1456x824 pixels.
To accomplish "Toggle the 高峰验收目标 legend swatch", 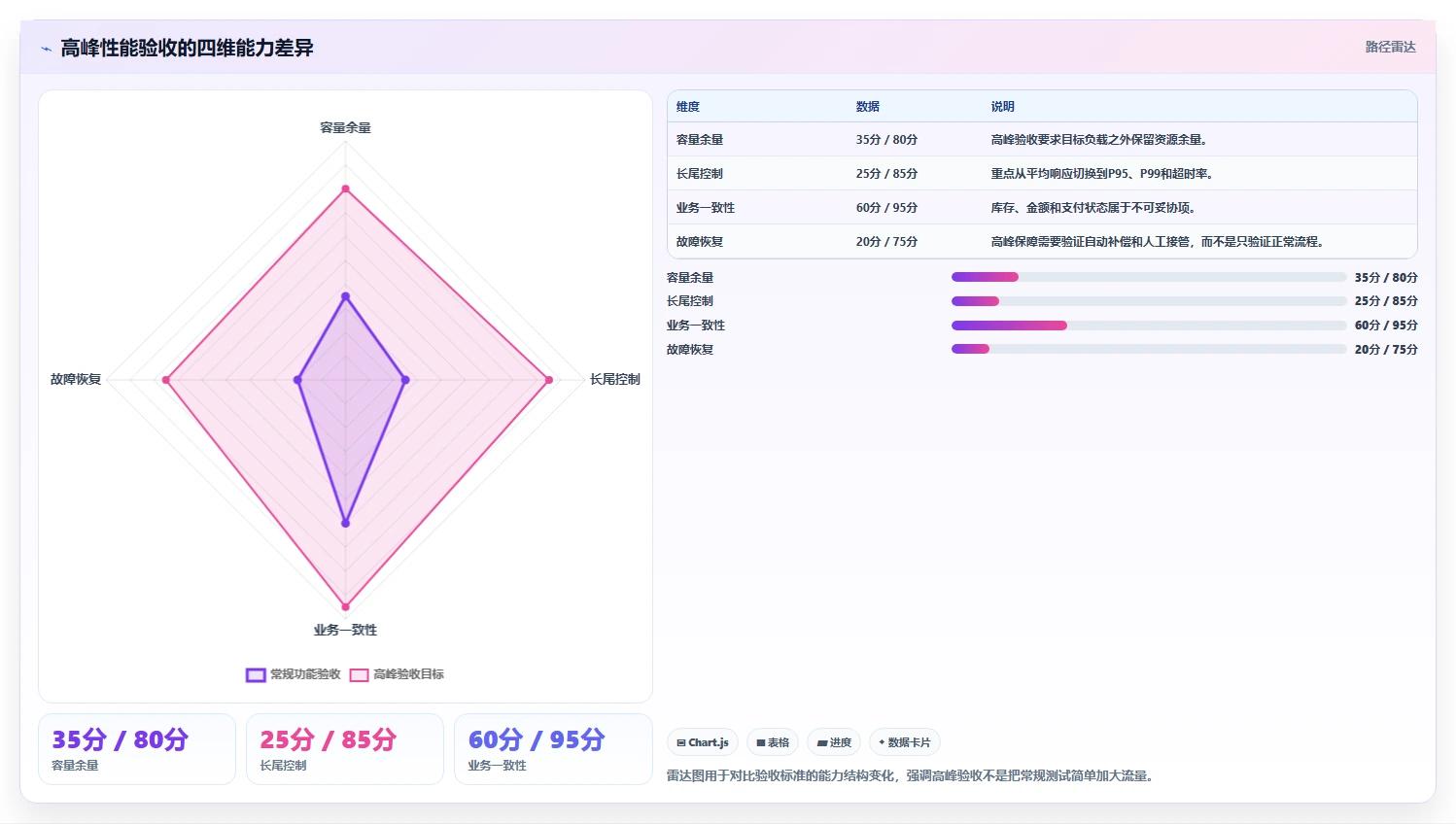I will point(360,674).
